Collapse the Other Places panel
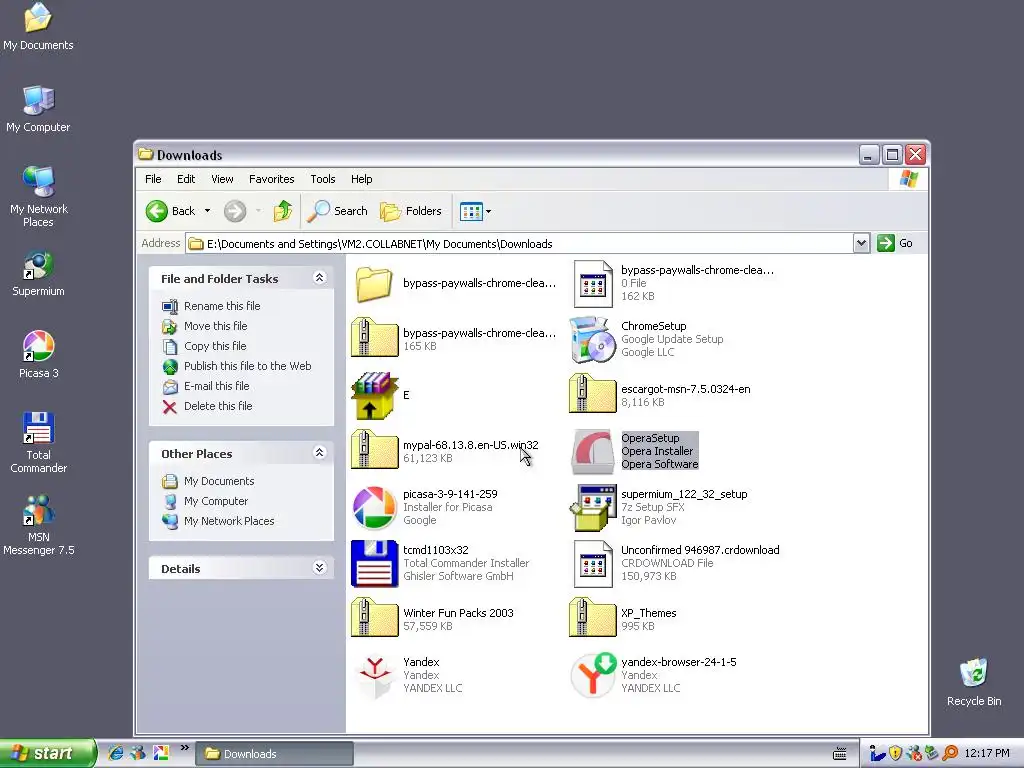 [x=319, y=453]
